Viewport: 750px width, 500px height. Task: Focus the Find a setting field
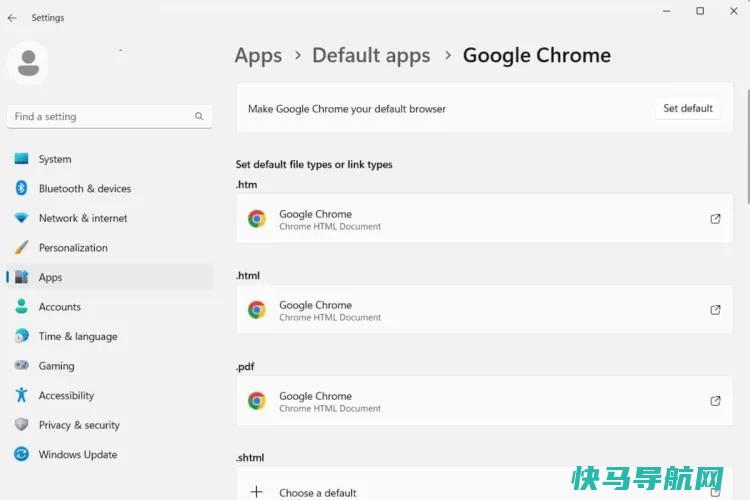click(x=110, y=116)
